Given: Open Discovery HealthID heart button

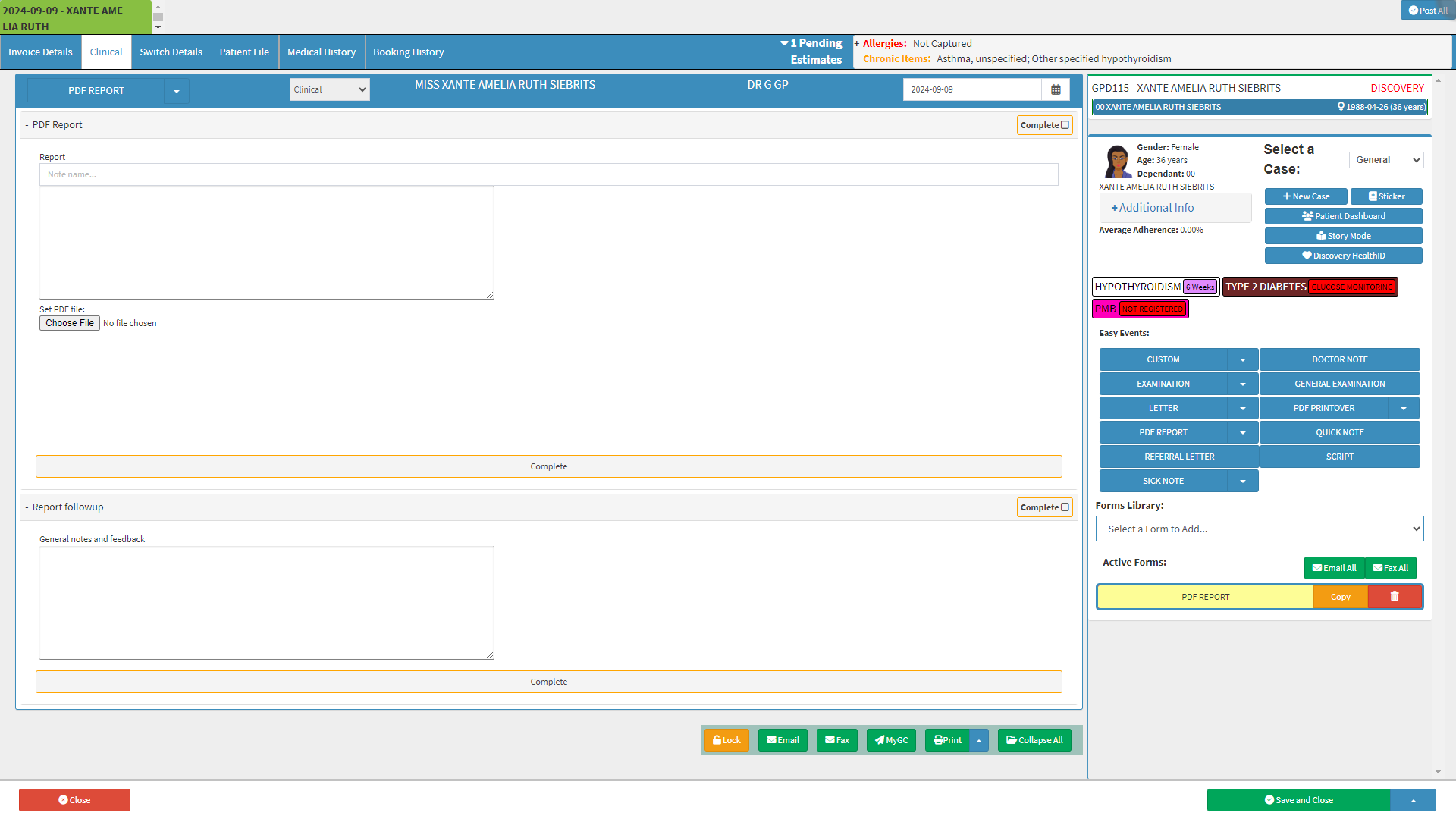Looking at the screenshot, I should 1343,256.
